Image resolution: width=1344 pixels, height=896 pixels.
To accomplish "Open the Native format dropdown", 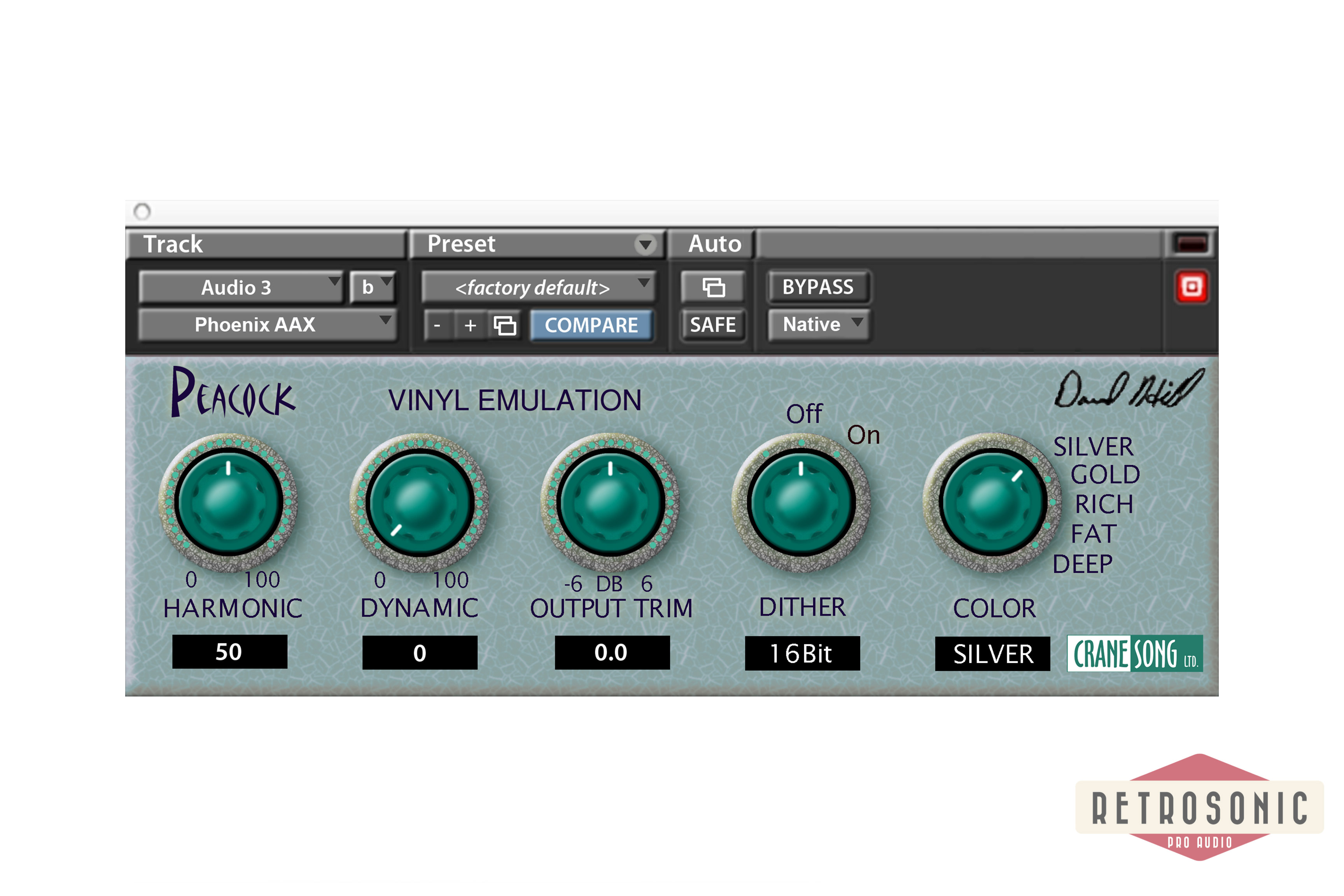I will point(819,325).
